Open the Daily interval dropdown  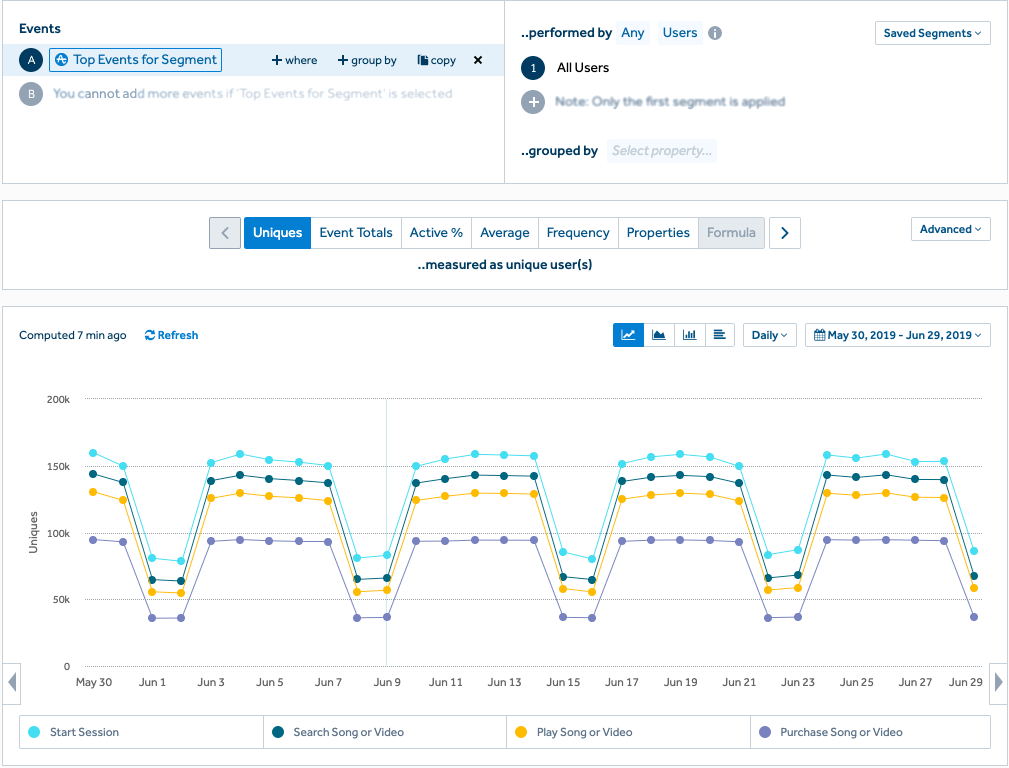click(x=769, y=335)
